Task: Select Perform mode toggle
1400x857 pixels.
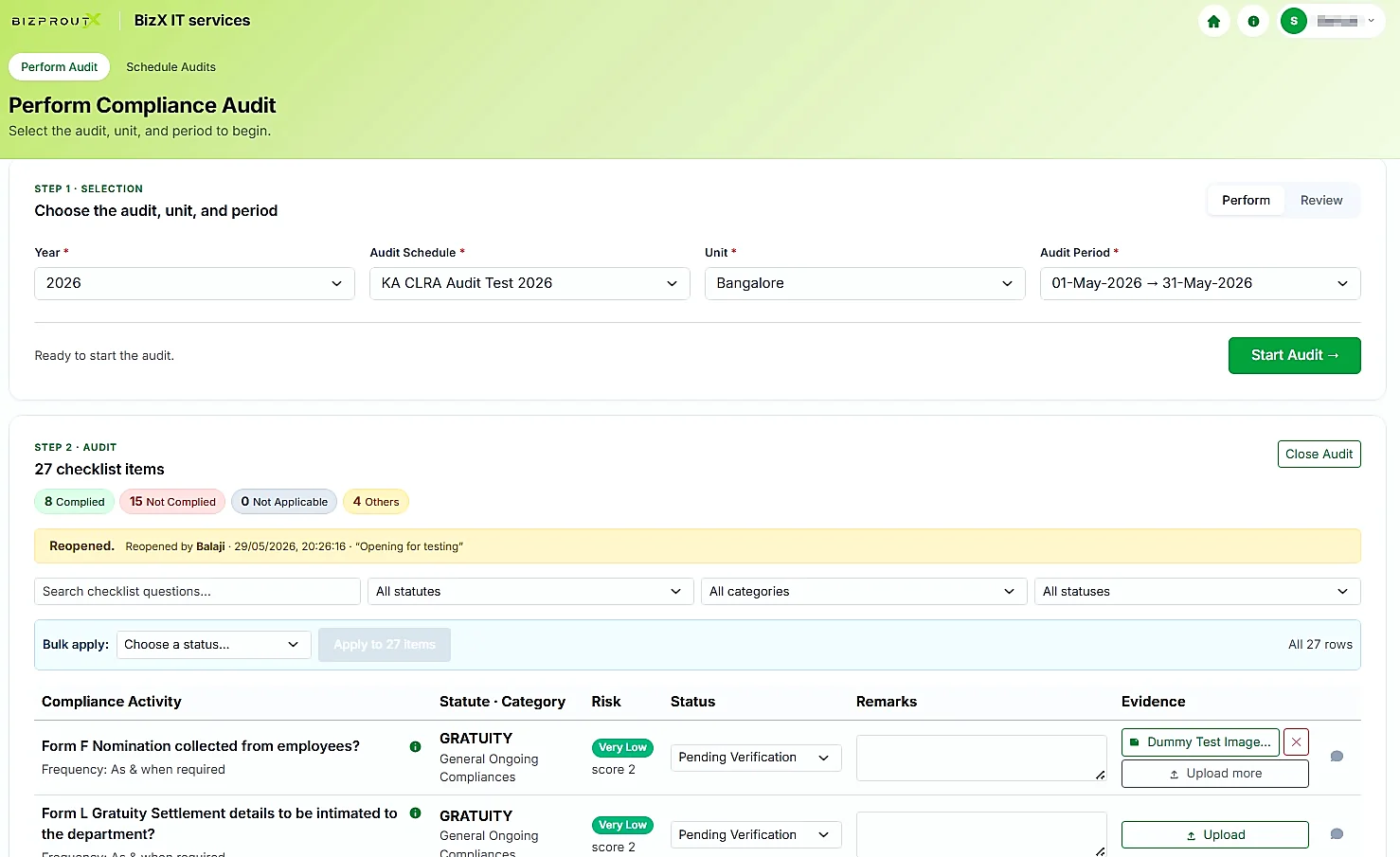Action: tap(1246, 200)
